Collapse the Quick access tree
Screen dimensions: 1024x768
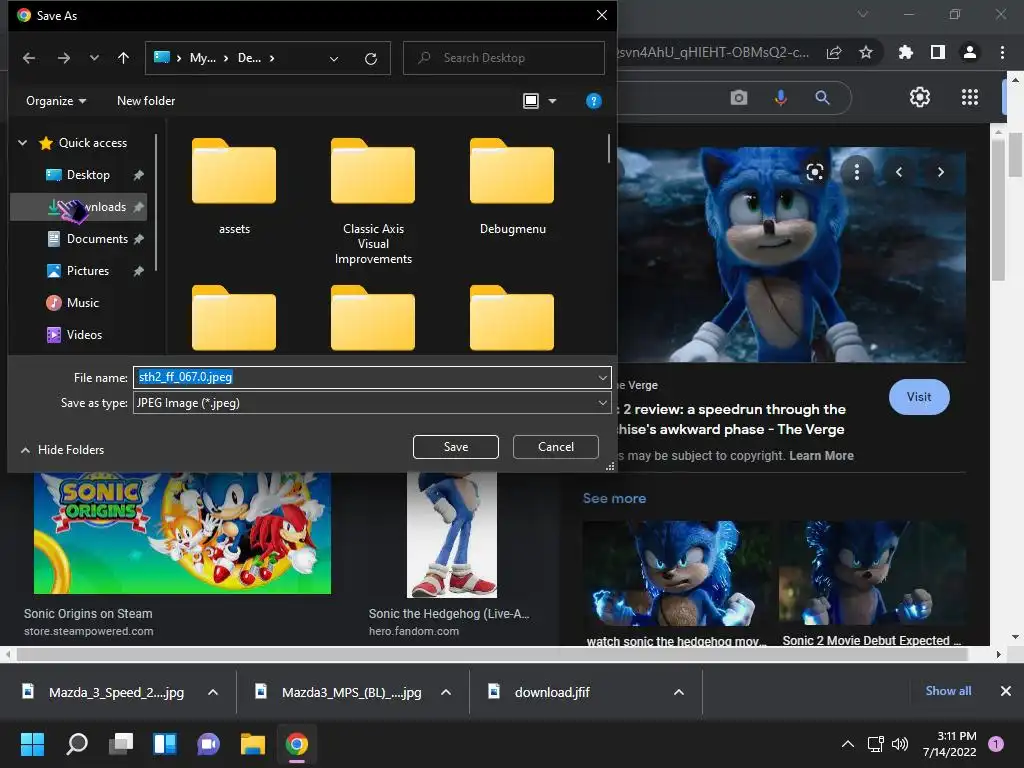coord(23,142)
